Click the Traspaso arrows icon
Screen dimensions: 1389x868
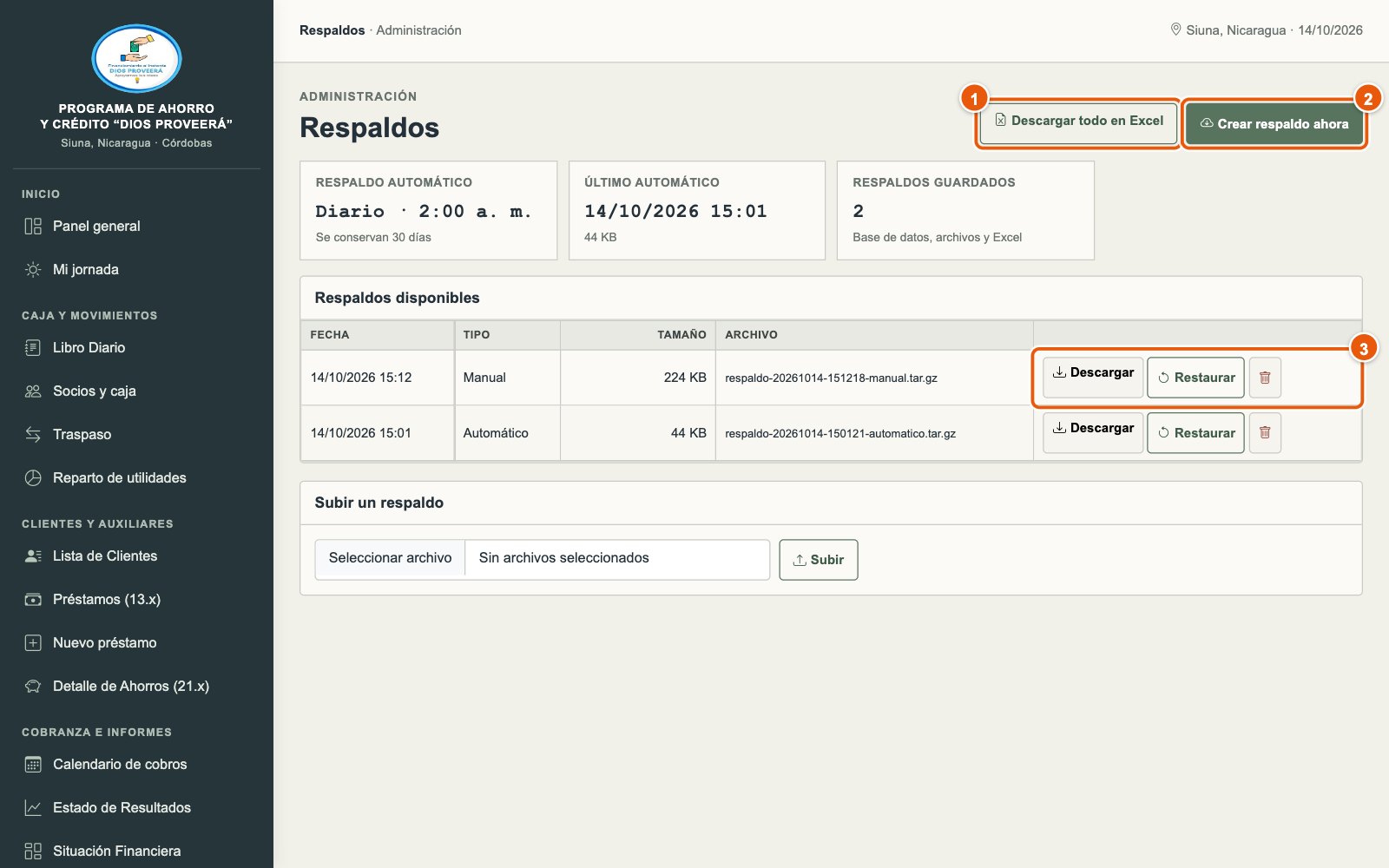click(33, 435)
